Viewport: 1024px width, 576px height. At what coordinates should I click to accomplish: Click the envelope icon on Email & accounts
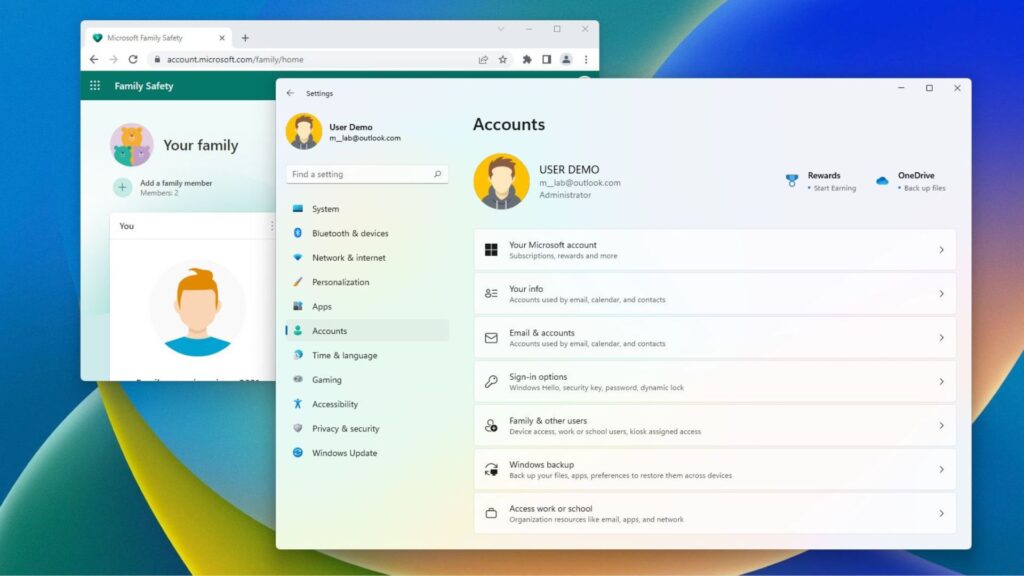(491, 338)
